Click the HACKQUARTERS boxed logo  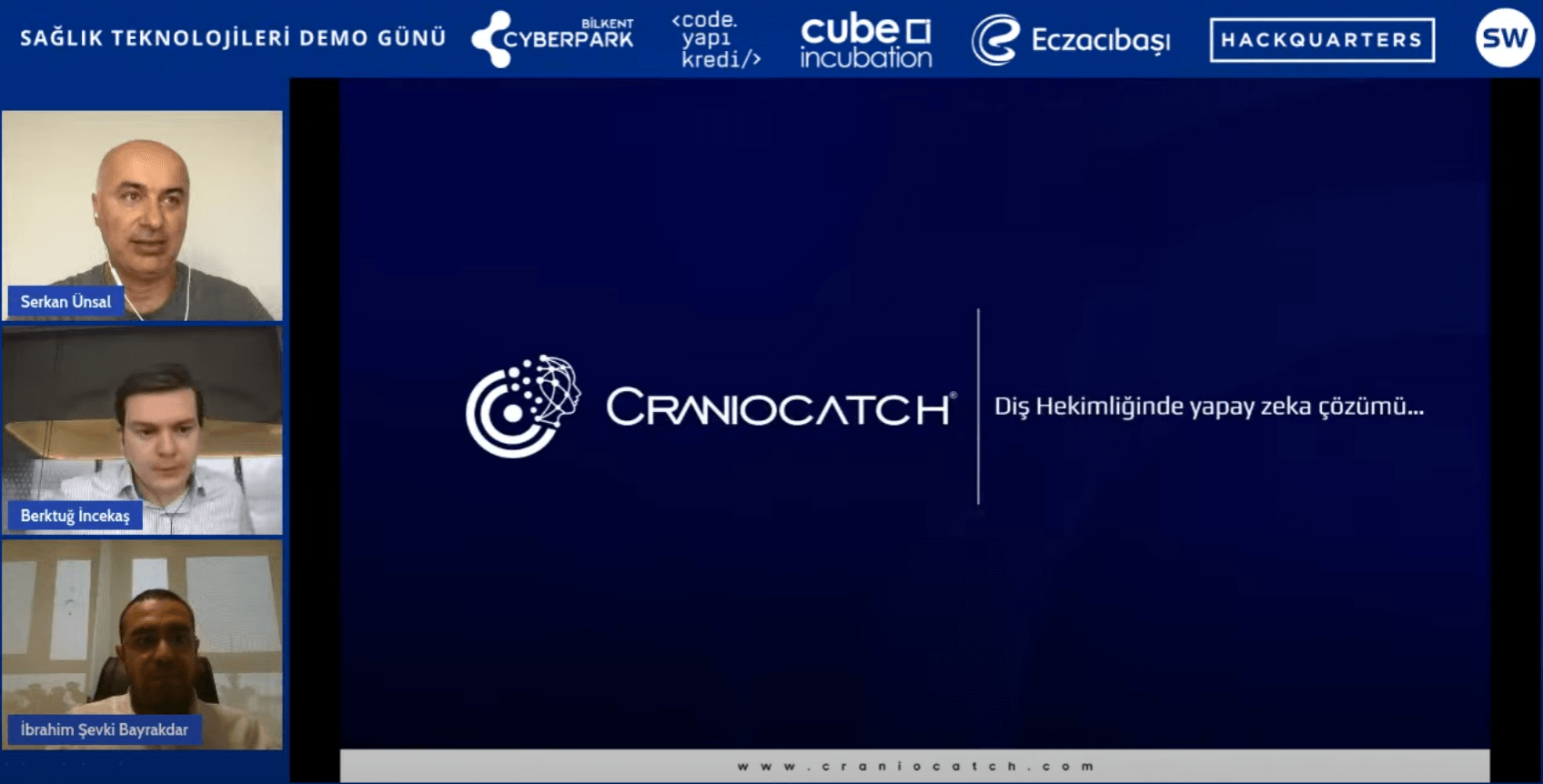[1322, 40]
